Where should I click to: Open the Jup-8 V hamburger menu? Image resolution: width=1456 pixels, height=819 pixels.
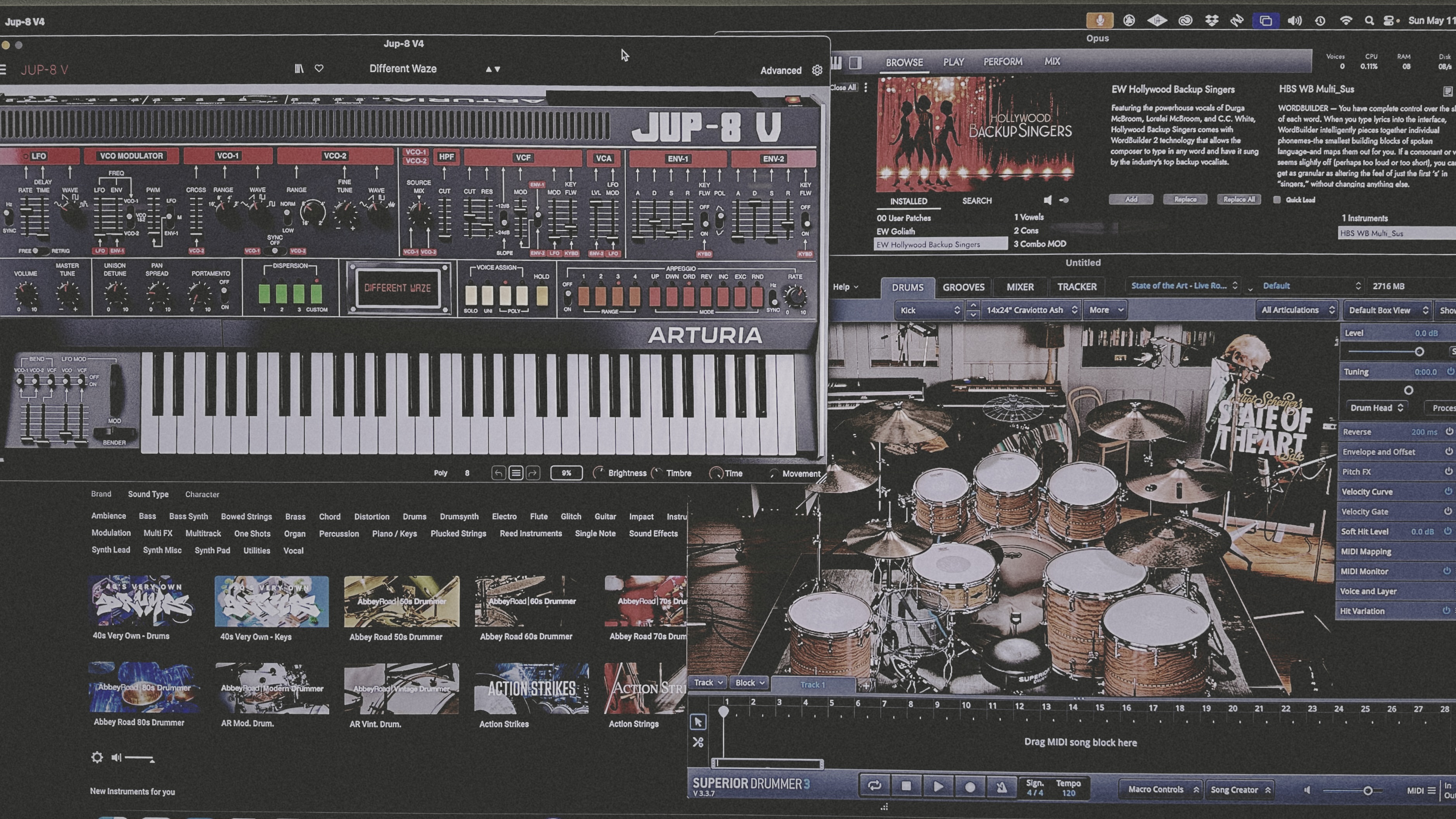(x=3, y=69)
